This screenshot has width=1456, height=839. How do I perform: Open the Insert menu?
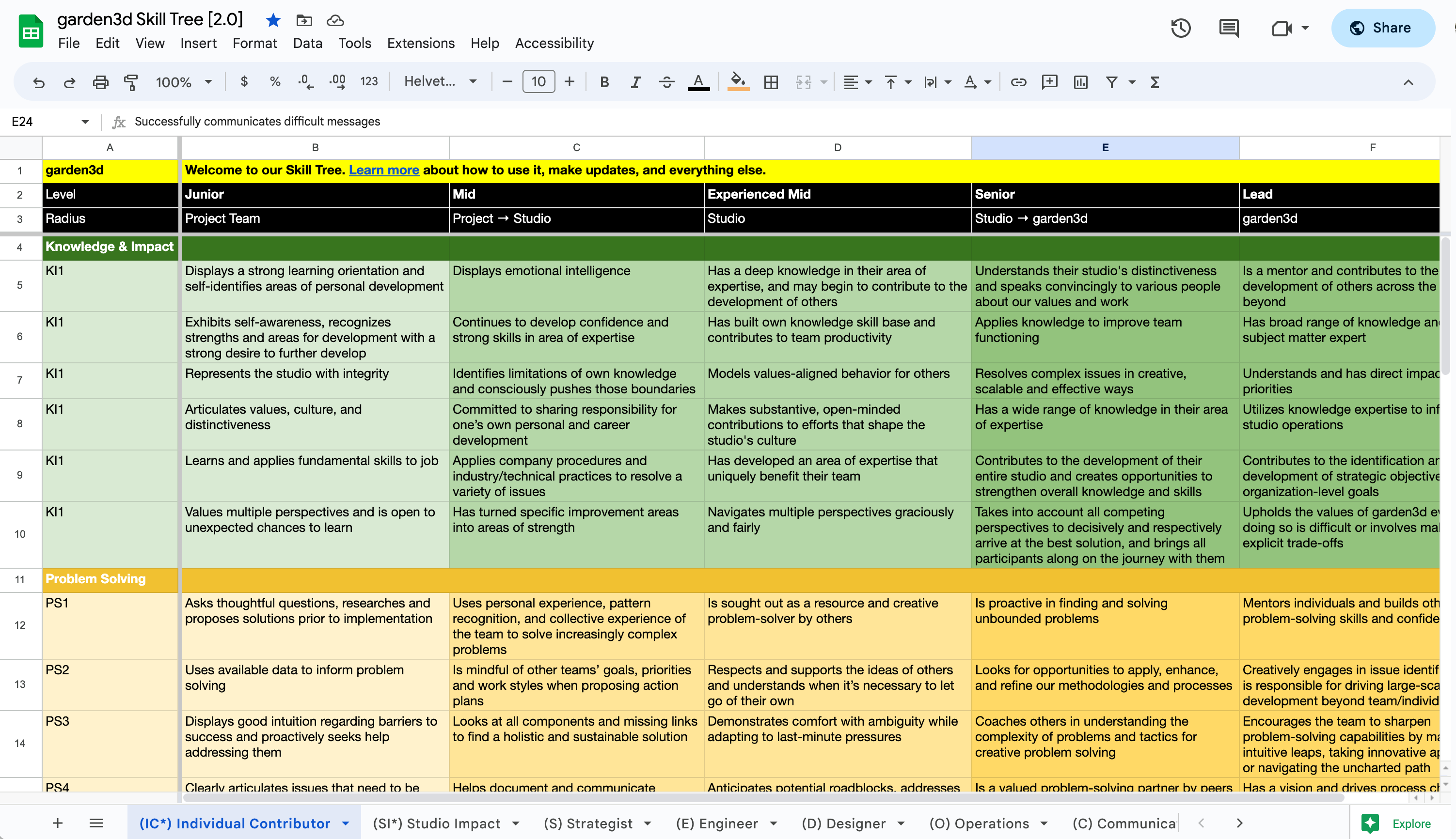(198, 43)
